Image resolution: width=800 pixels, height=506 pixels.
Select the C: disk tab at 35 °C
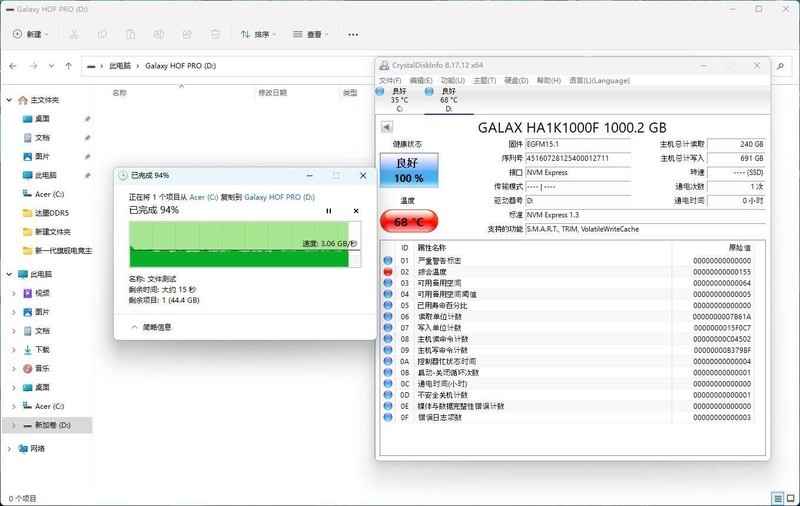pyautogui.click(x=399, y=100)
